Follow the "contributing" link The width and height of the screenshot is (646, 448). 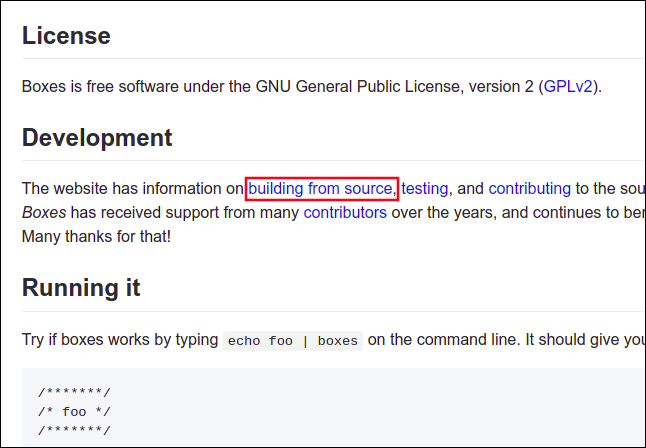pyautogui.click(x=529, y=188)
